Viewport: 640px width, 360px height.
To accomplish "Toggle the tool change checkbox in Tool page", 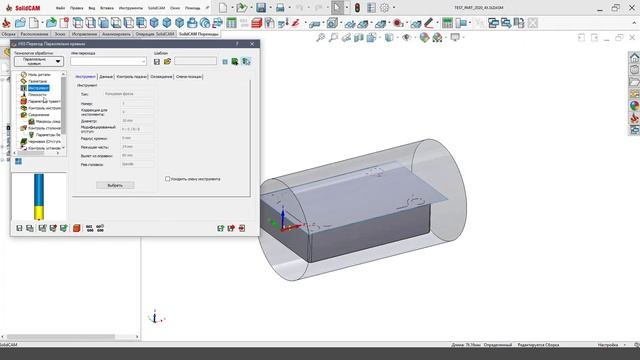I will coord(167,179).
